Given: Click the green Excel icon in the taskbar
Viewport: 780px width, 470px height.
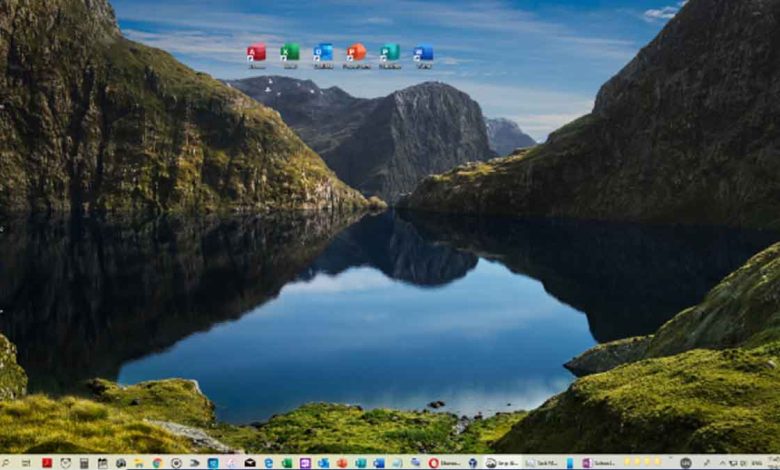Looking at the screenshot, I should coord(286,463).
